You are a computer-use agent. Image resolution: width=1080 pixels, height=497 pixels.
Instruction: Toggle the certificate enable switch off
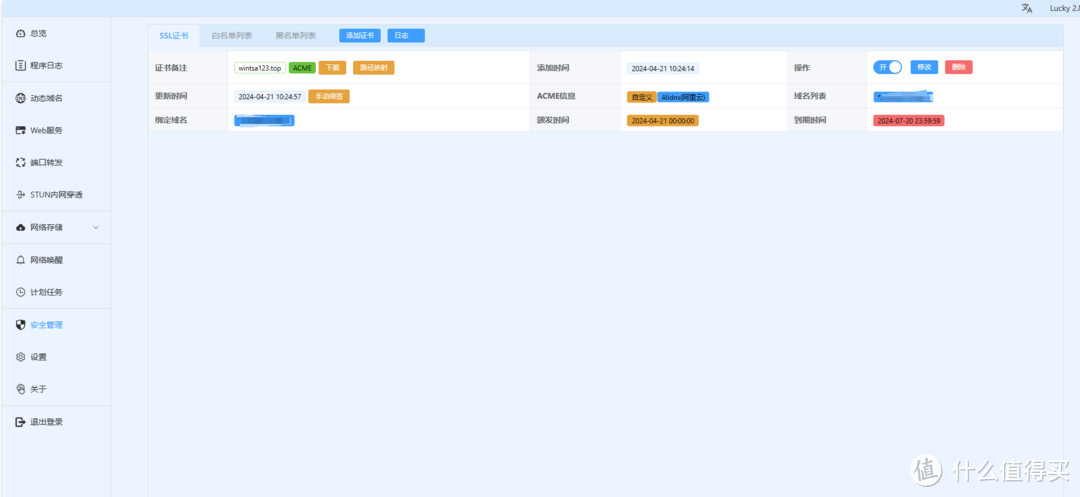pos(887,67)
